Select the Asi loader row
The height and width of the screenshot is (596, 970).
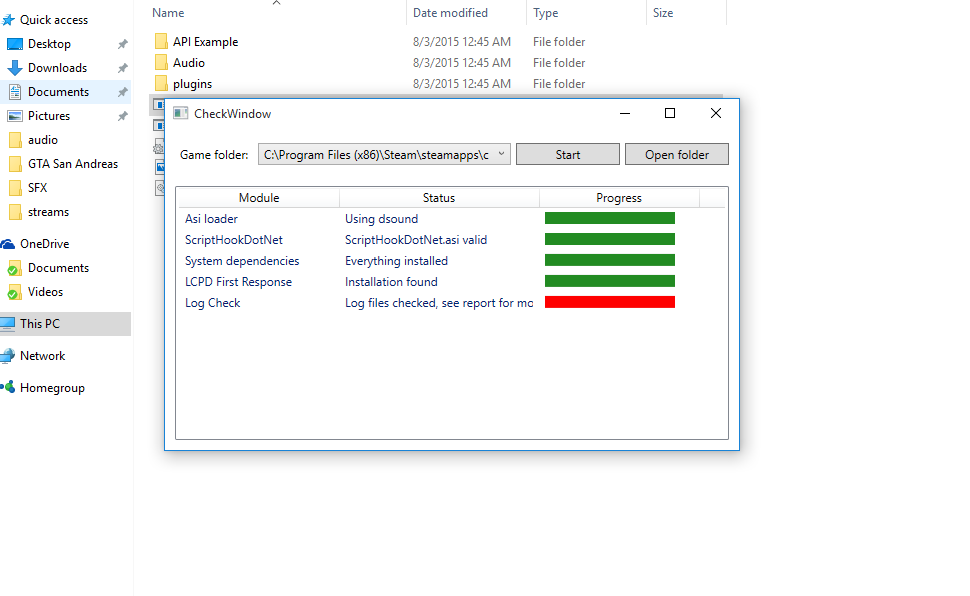tap(452, 218)
